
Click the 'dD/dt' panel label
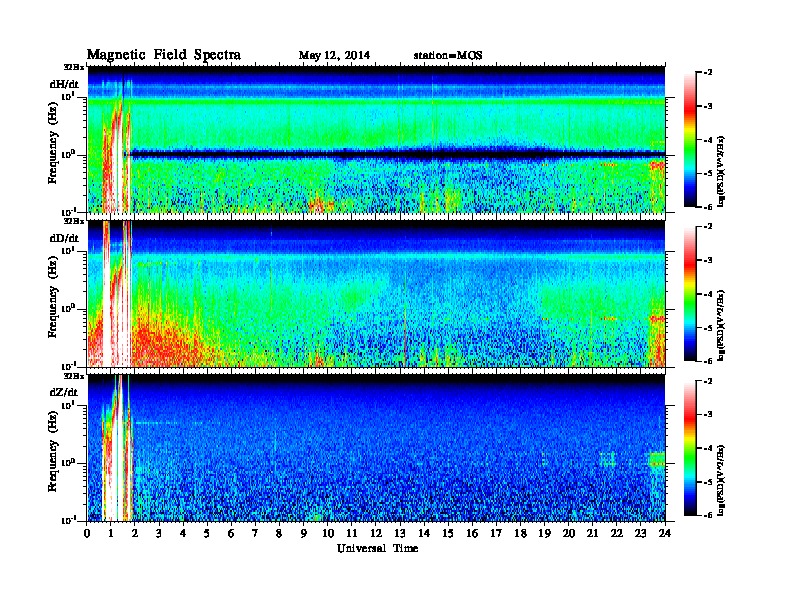point(64,238)
